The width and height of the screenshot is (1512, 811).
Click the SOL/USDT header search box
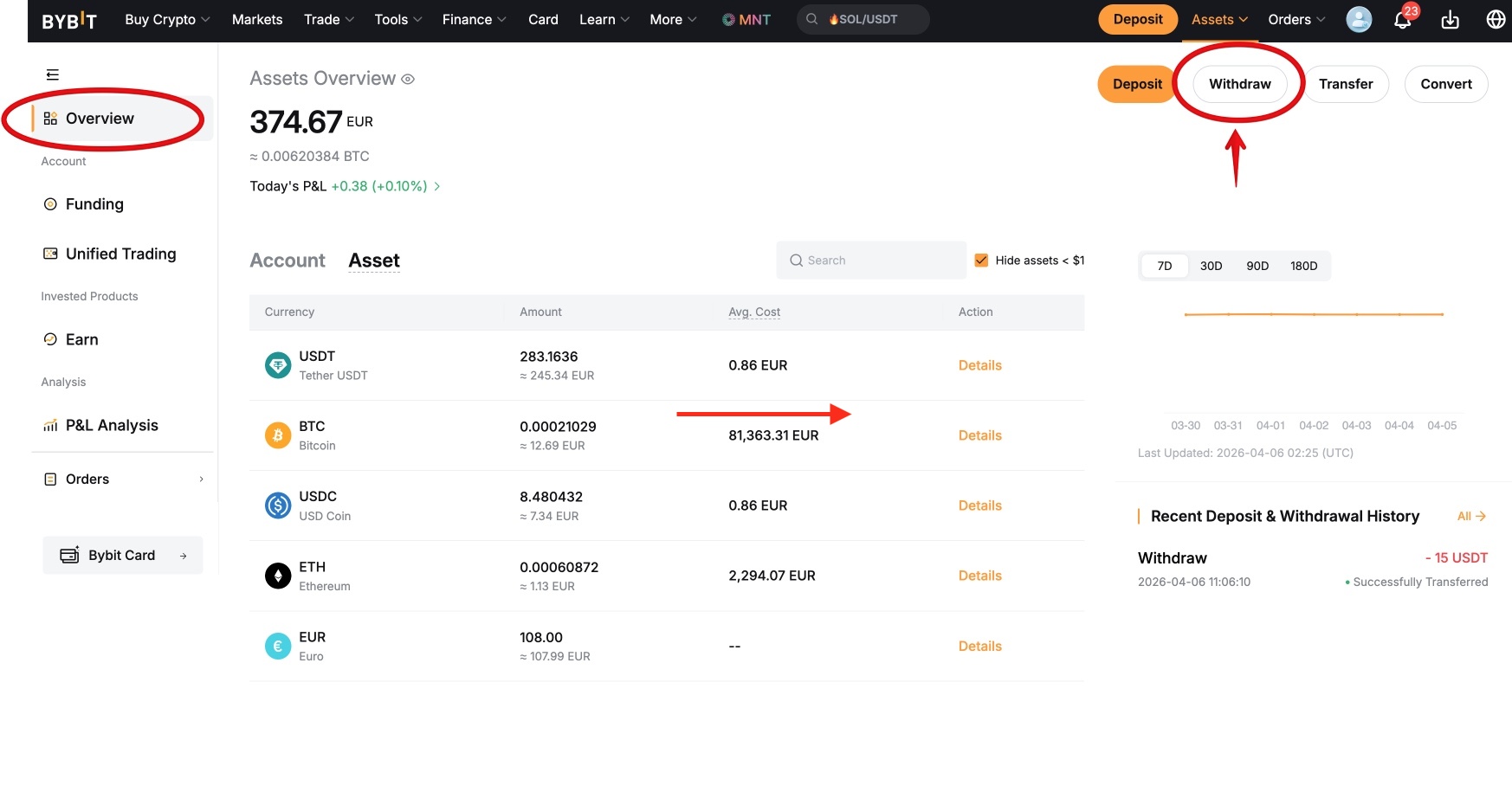click(x=863, y=19)
